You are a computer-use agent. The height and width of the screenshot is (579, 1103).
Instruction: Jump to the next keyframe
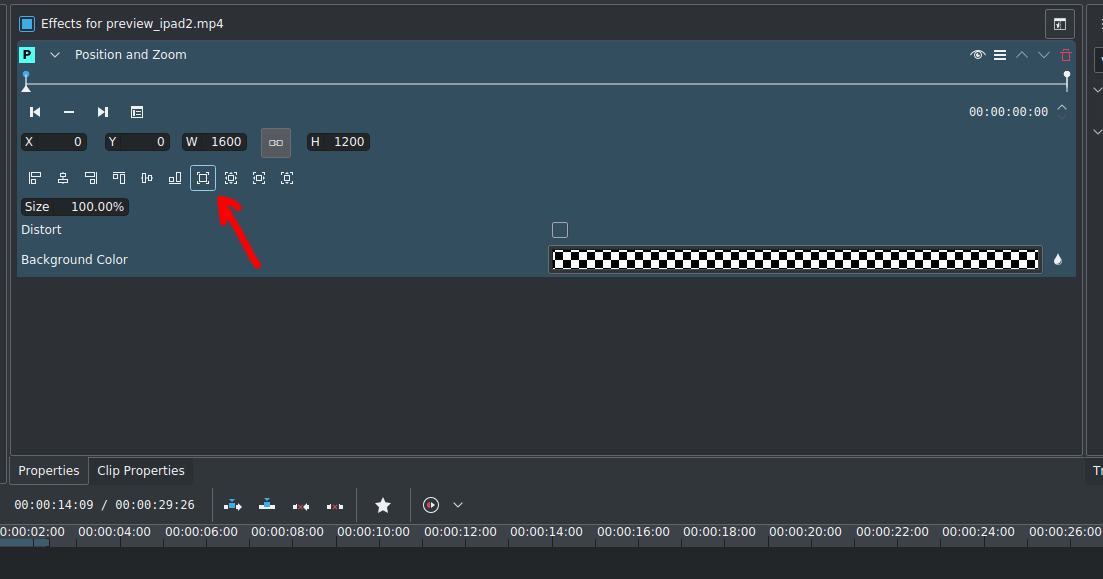(x=102, y=112)
